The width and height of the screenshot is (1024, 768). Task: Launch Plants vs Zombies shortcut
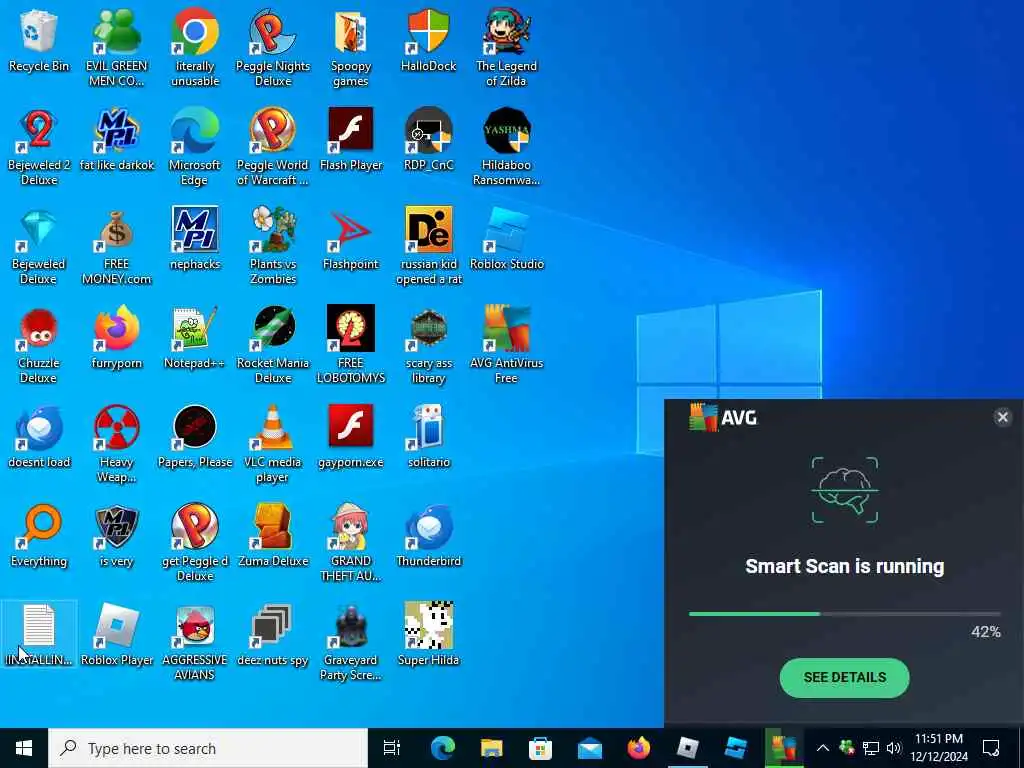point(273,244)
